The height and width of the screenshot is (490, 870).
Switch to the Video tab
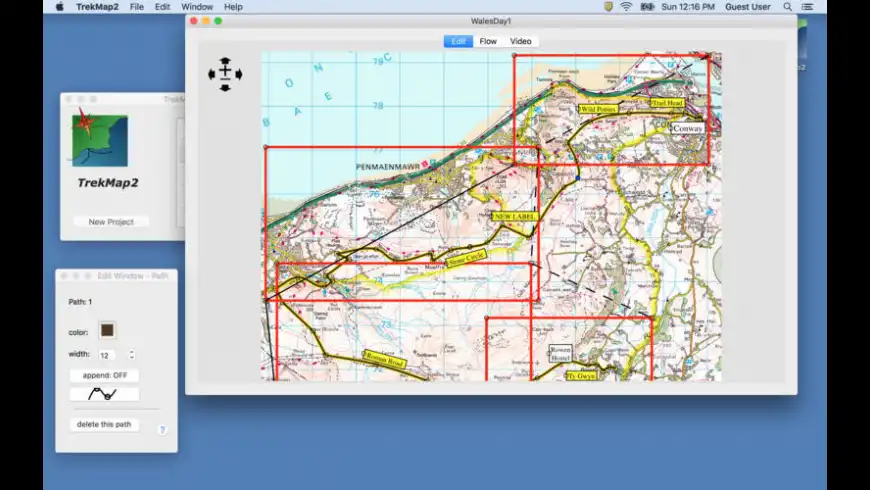[x=520, y=41]
